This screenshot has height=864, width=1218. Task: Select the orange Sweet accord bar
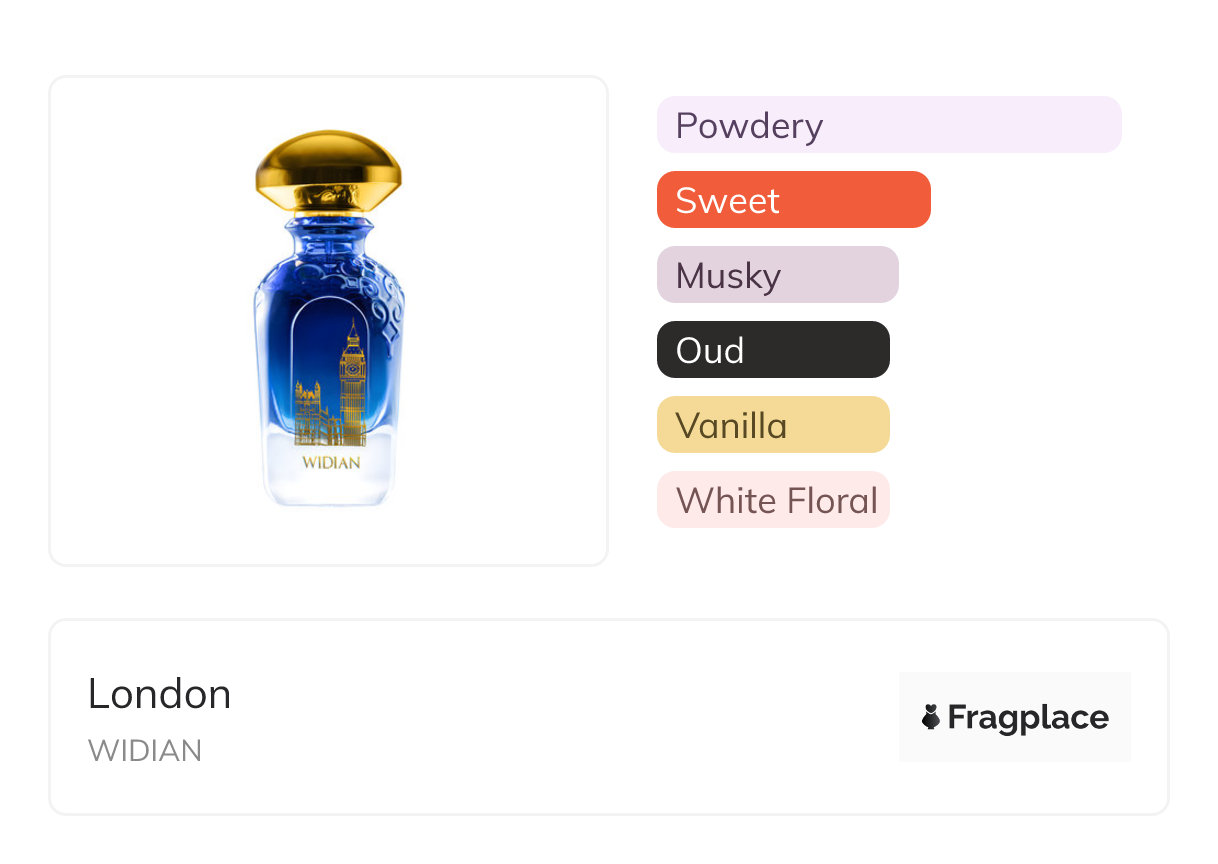[x=794, y=200]
